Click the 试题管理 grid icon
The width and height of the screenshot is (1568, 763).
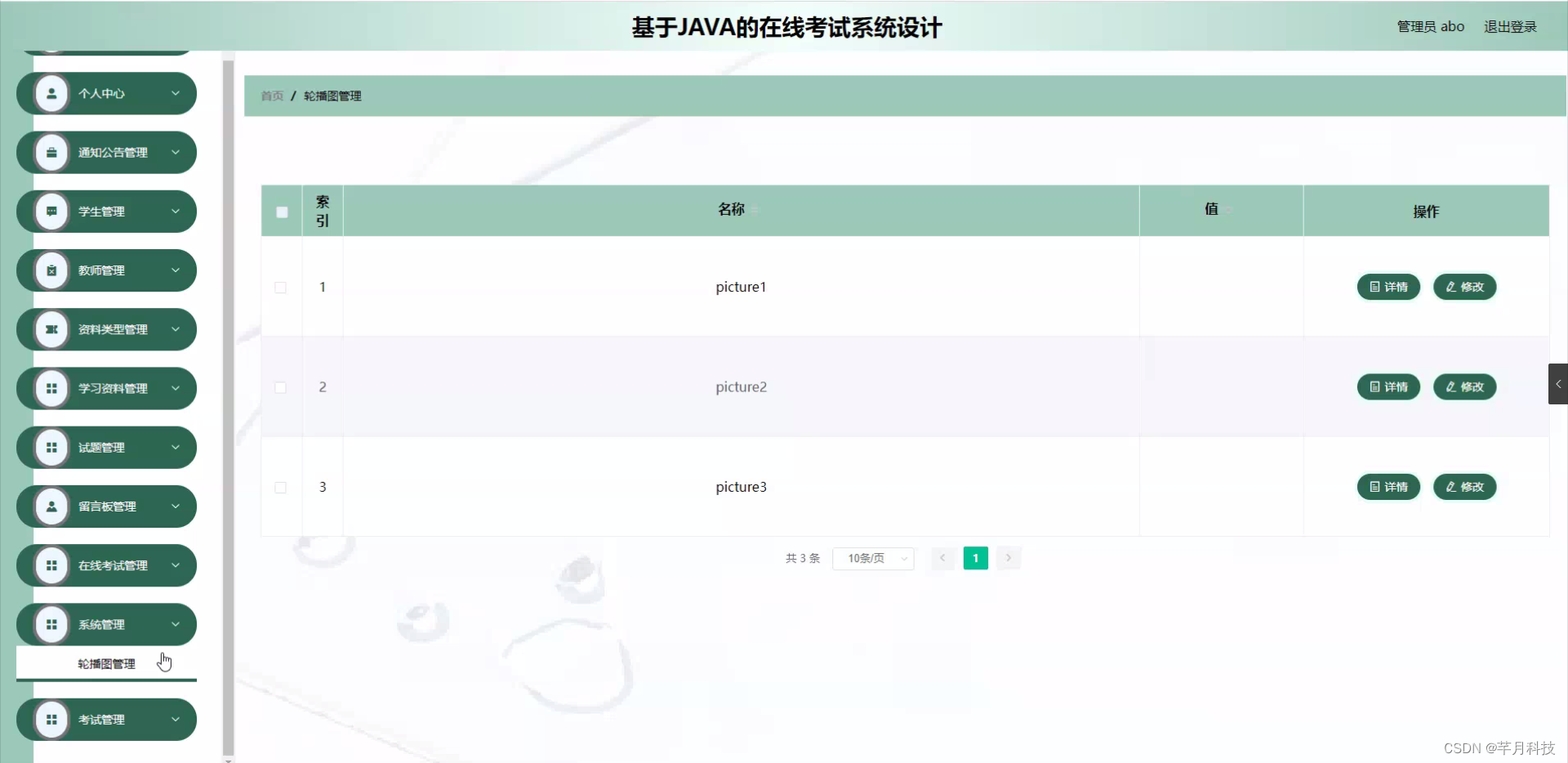[x=52, y=447]
